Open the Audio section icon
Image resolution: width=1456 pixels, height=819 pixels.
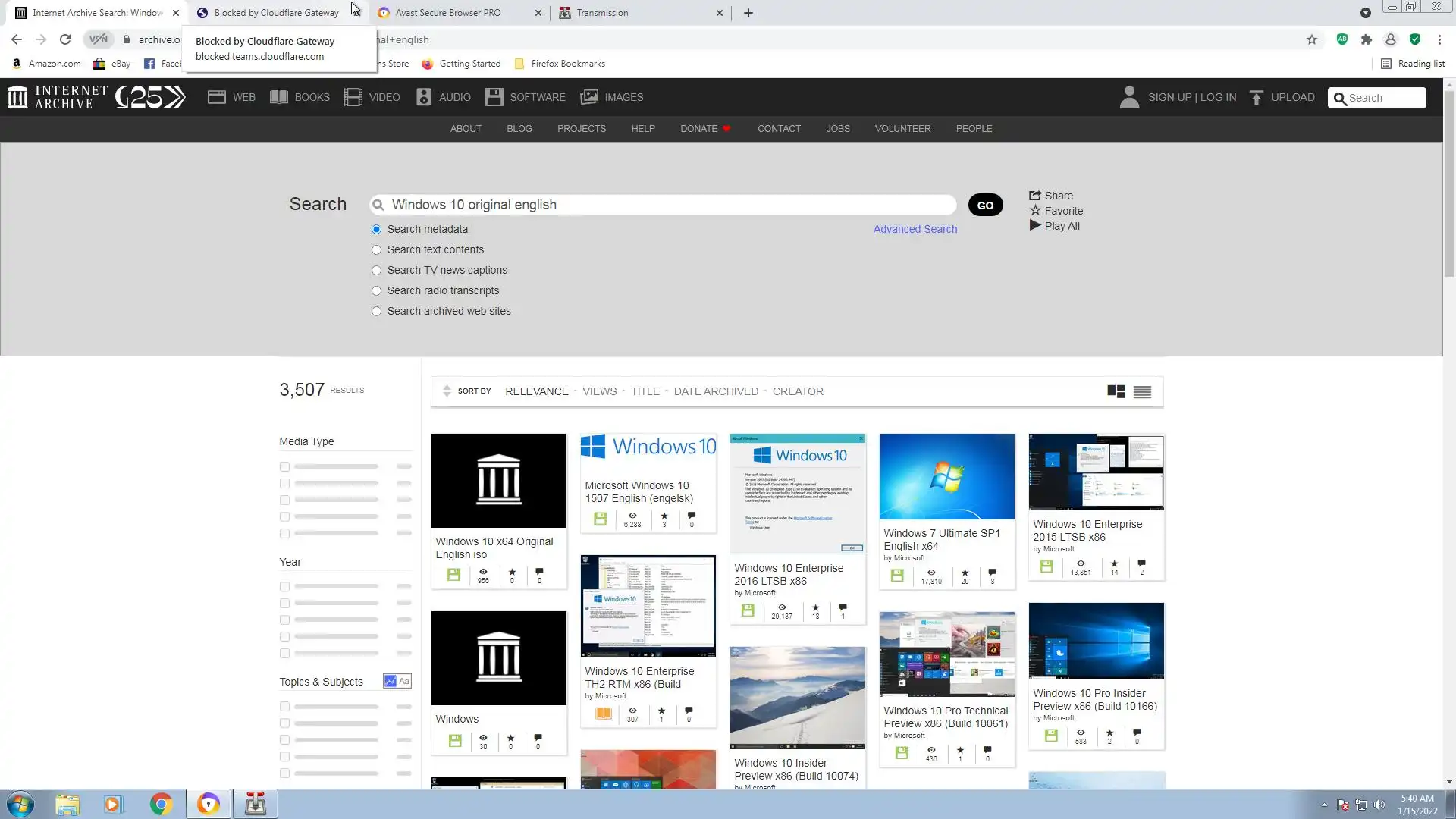[424, 97]
